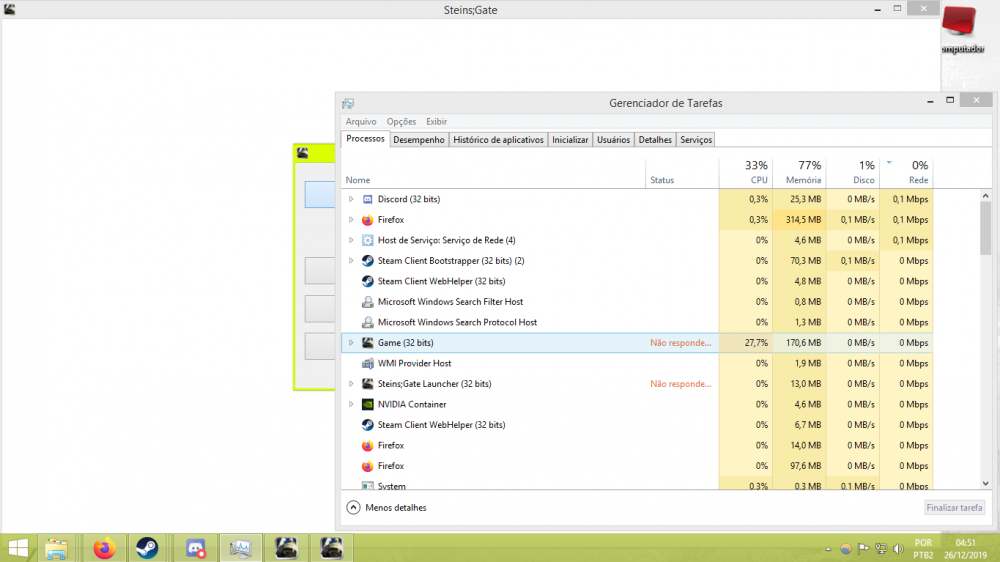The height and width of the screenshot is (562, 1000).
Task: Show hidden system tray icons
Action: (x=828, y=549)
